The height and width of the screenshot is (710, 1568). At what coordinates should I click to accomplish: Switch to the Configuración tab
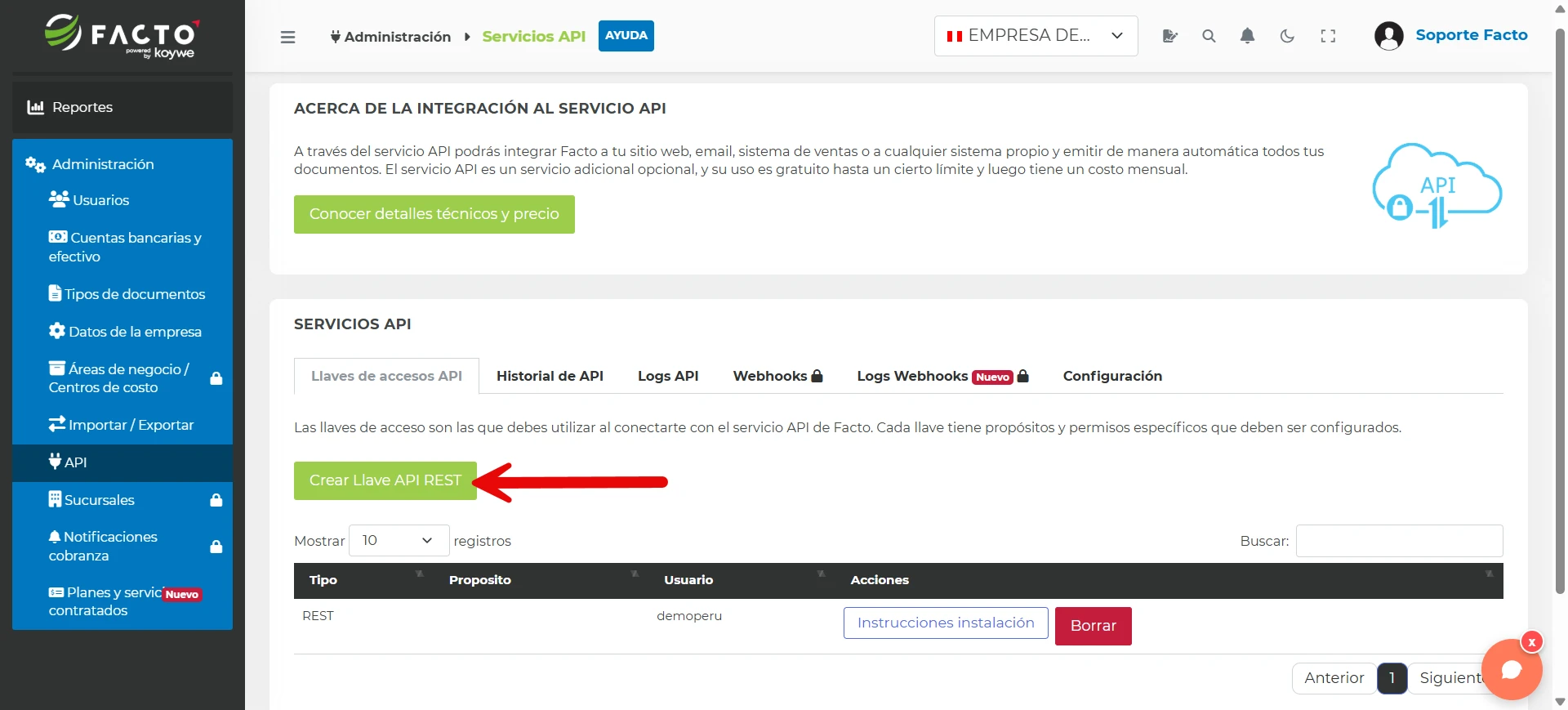coord(1112,376)
